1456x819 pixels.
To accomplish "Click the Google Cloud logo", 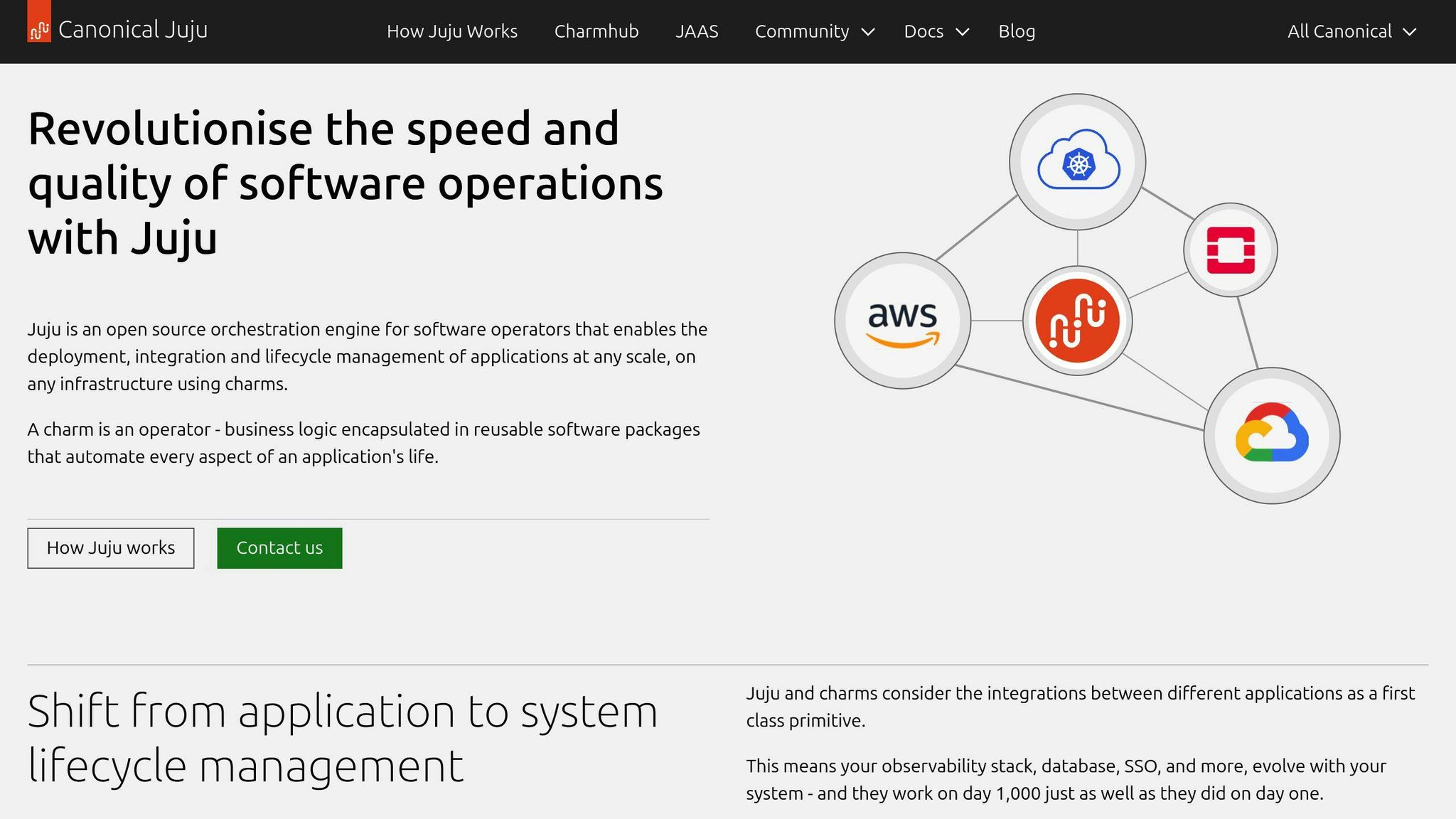I will 1272,435.
